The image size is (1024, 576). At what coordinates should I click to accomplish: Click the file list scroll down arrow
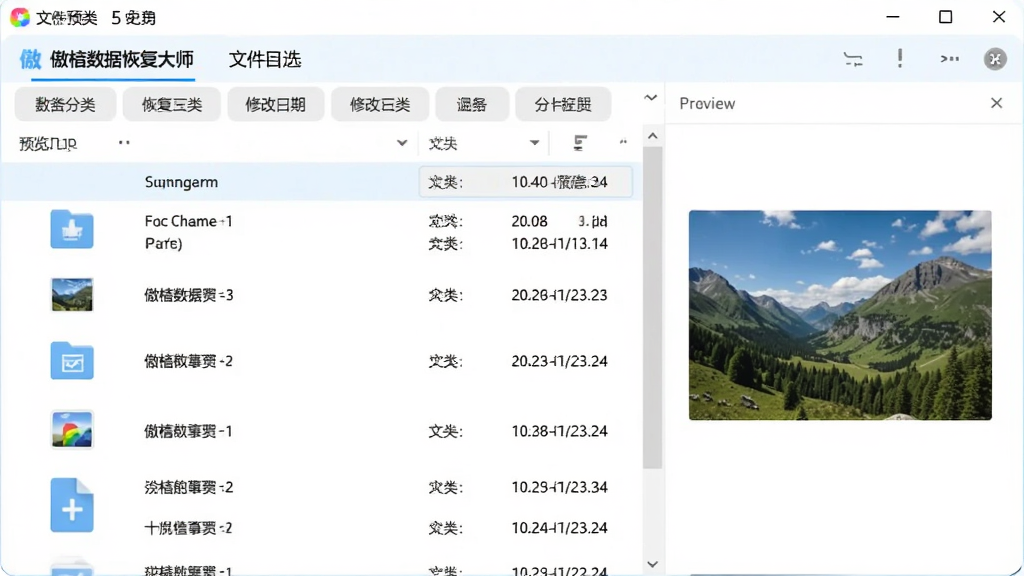(652, 564)
